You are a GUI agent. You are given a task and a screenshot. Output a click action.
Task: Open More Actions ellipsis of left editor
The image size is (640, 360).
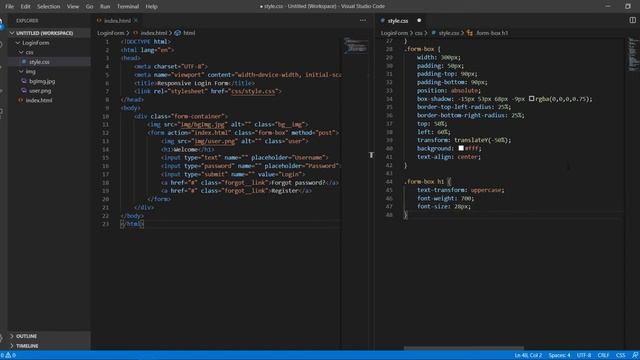363,20
